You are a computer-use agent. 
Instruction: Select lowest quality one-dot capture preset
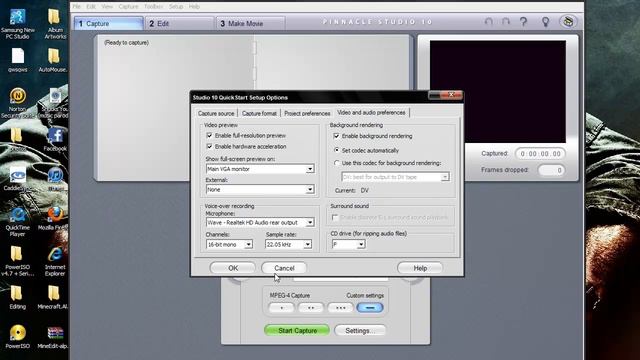pyautogui.click(x=281, y=308)
